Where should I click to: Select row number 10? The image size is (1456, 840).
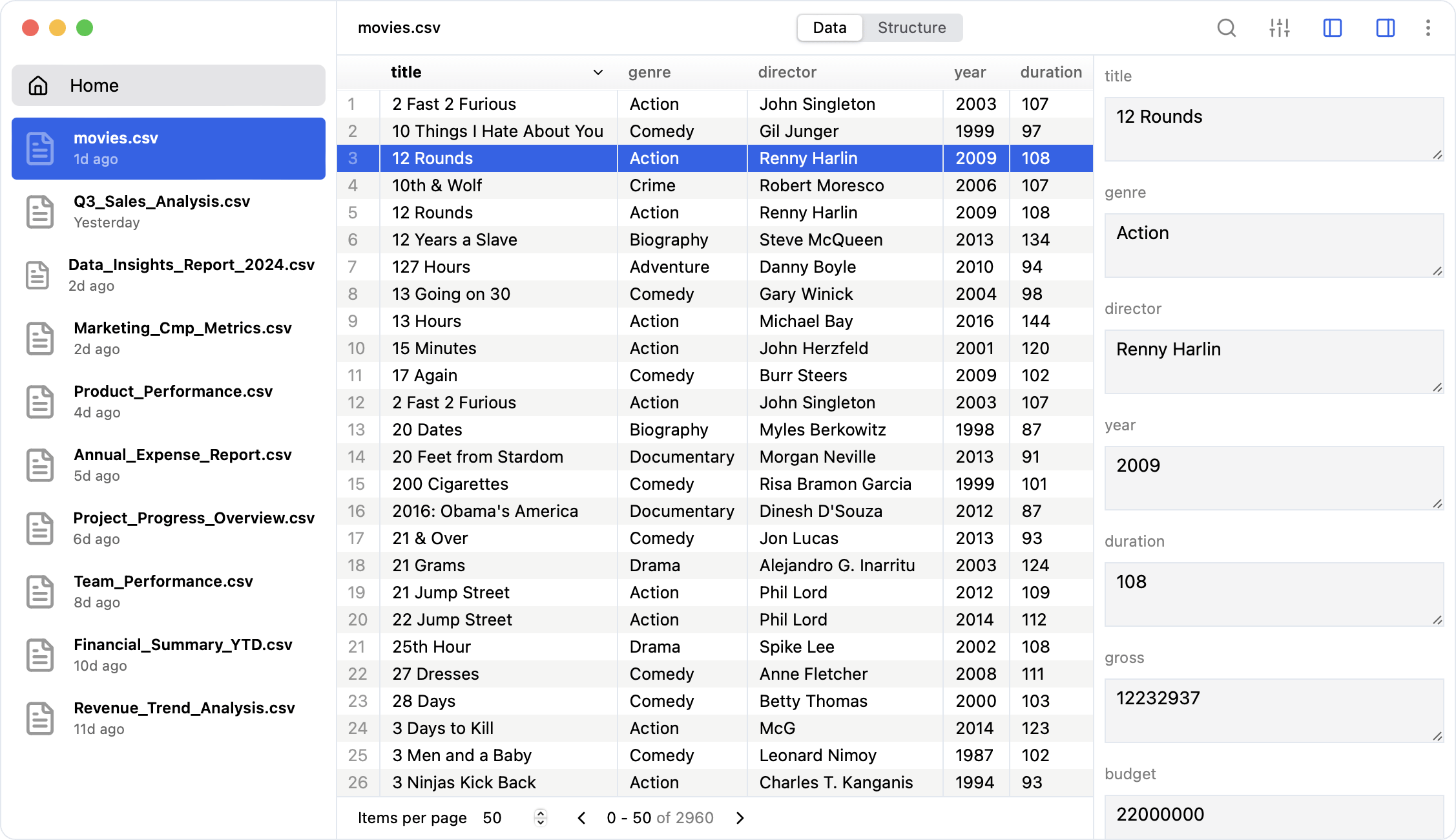coord(357,348)
